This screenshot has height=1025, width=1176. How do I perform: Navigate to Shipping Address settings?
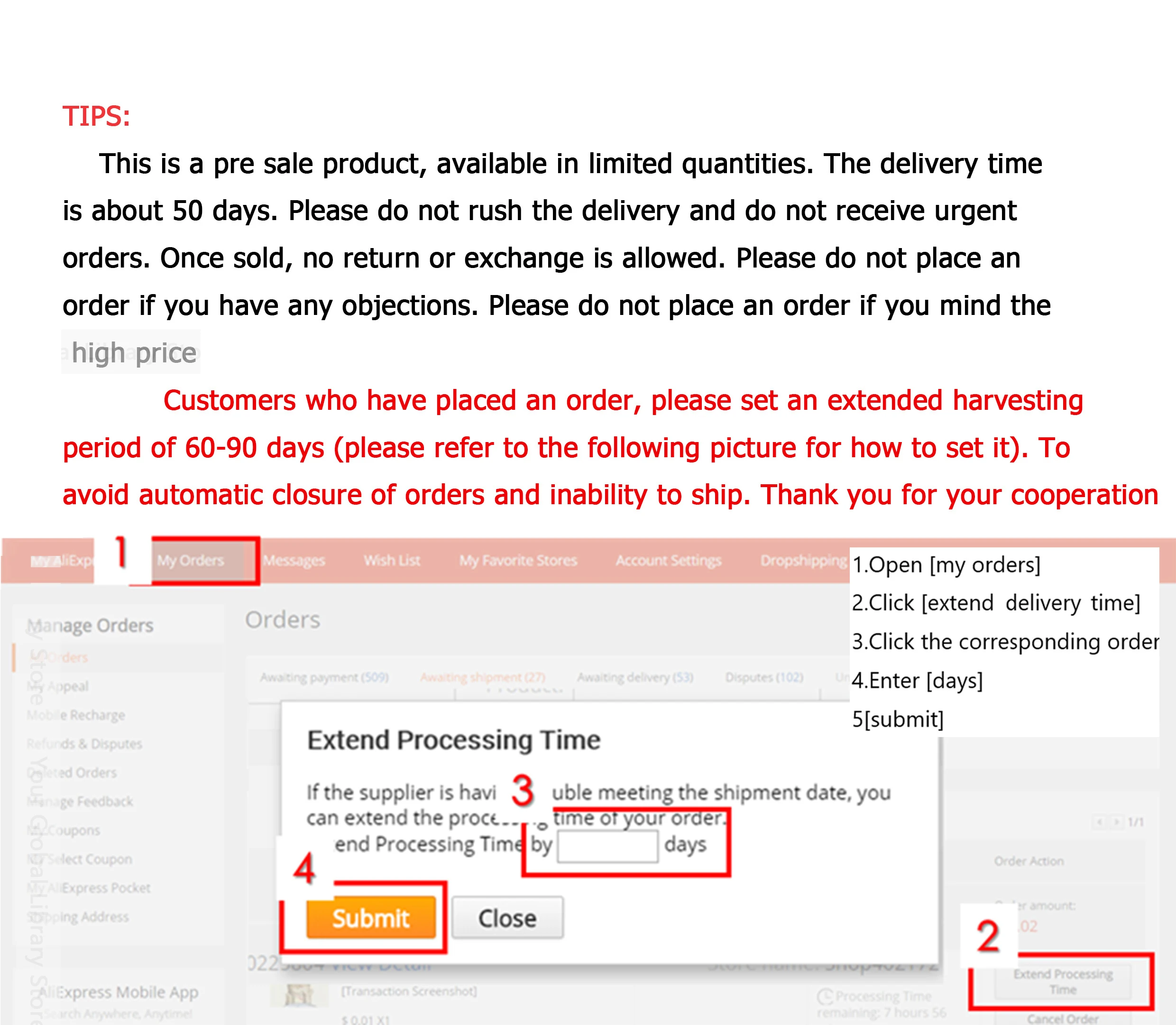(x=77, y=917)
